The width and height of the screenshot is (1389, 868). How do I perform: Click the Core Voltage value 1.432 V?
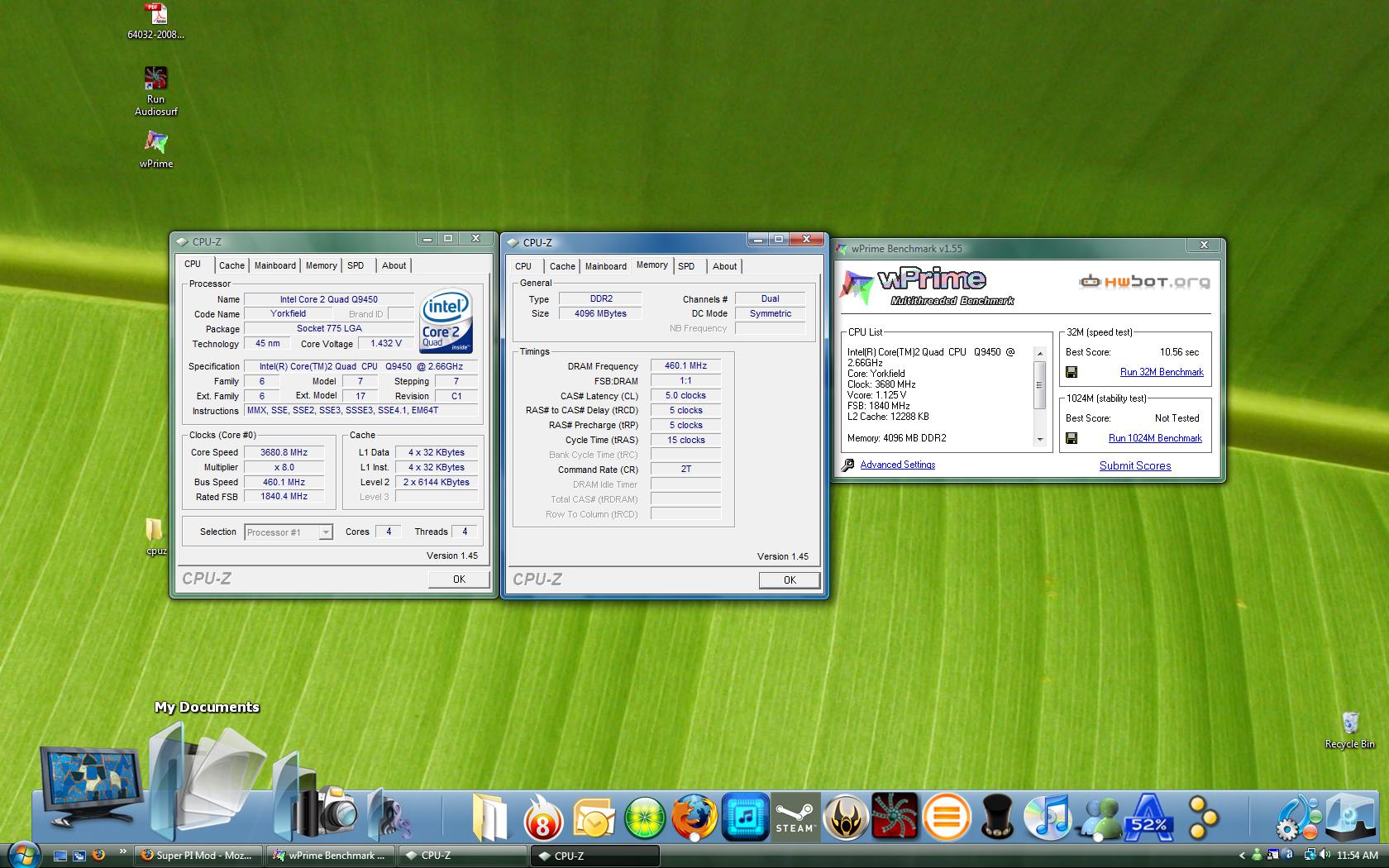coord(385,343)
